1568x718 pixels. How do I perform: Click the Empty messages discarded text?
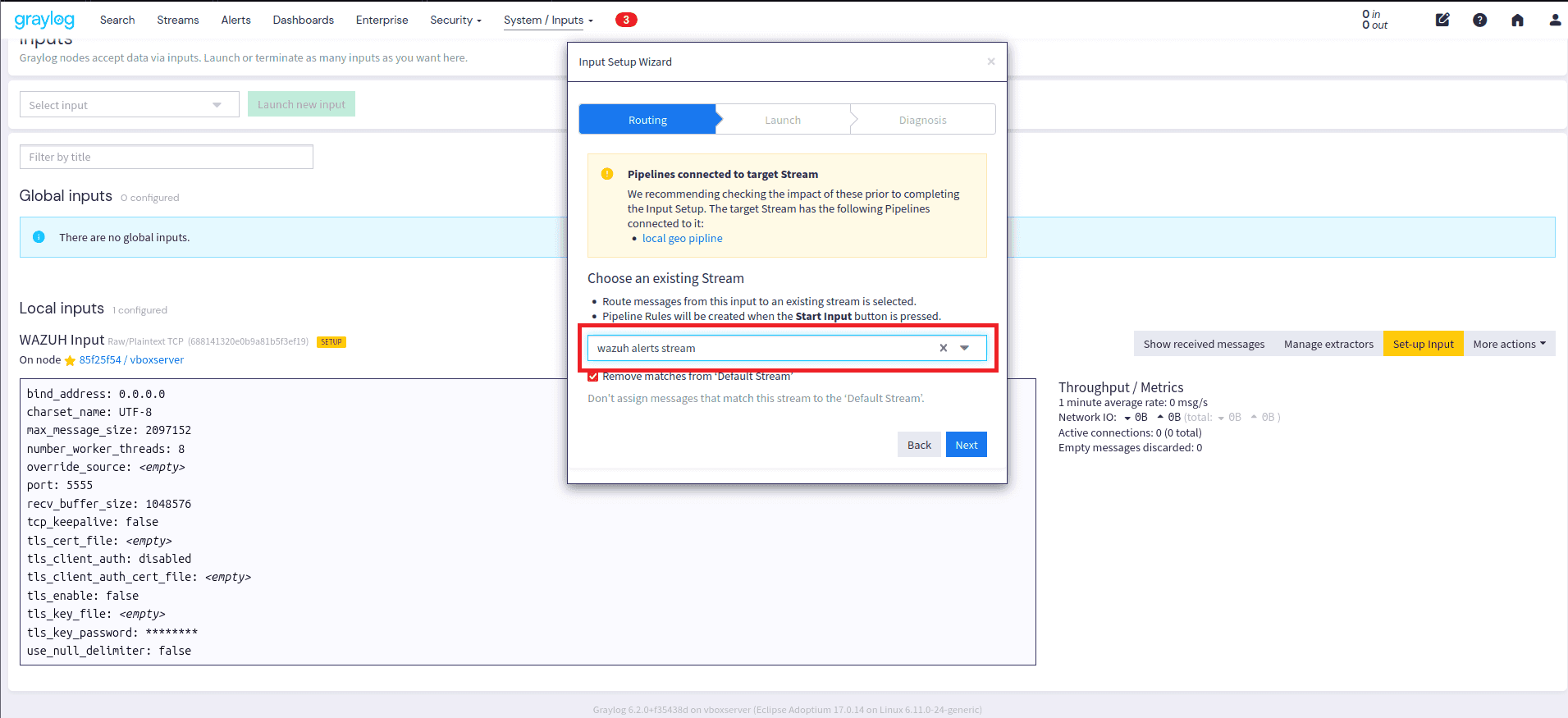pyautogui.click(x=1130, y=448)
